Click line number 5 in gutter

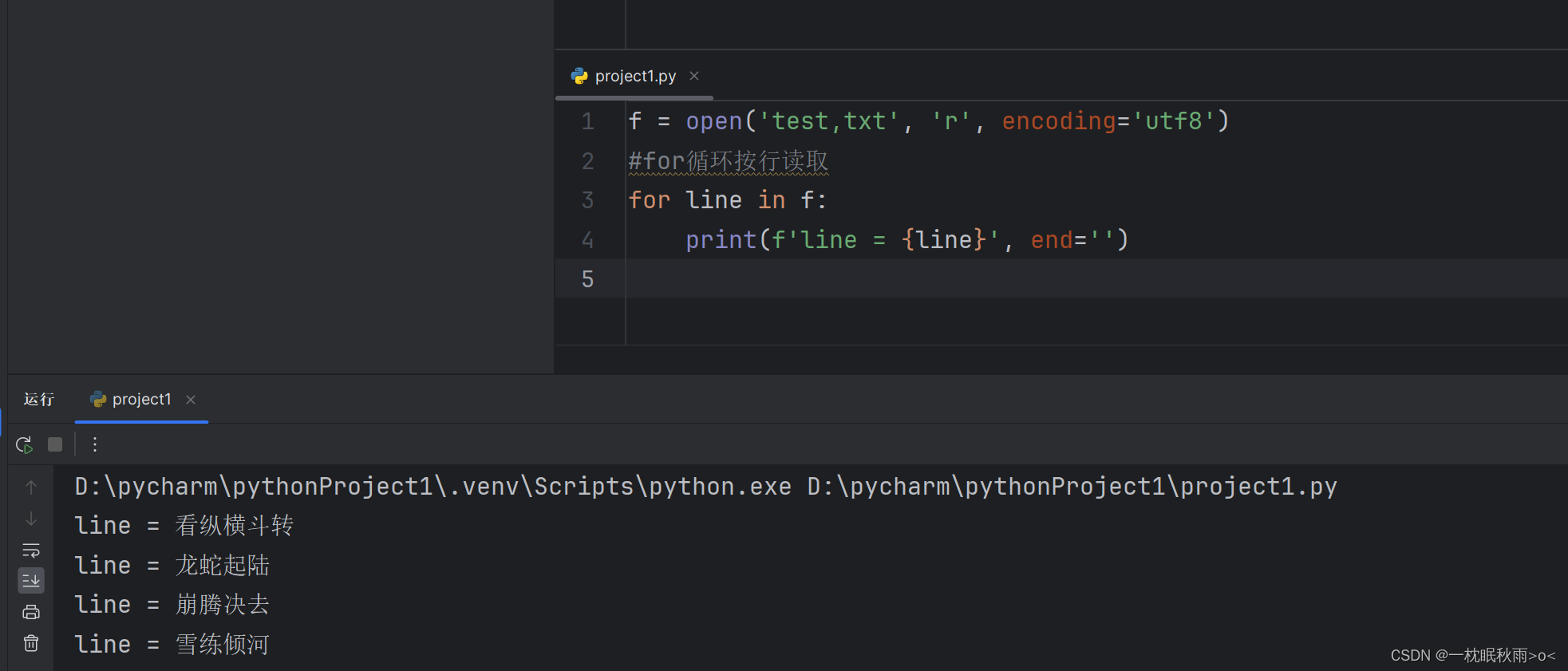tap(588, 279)
